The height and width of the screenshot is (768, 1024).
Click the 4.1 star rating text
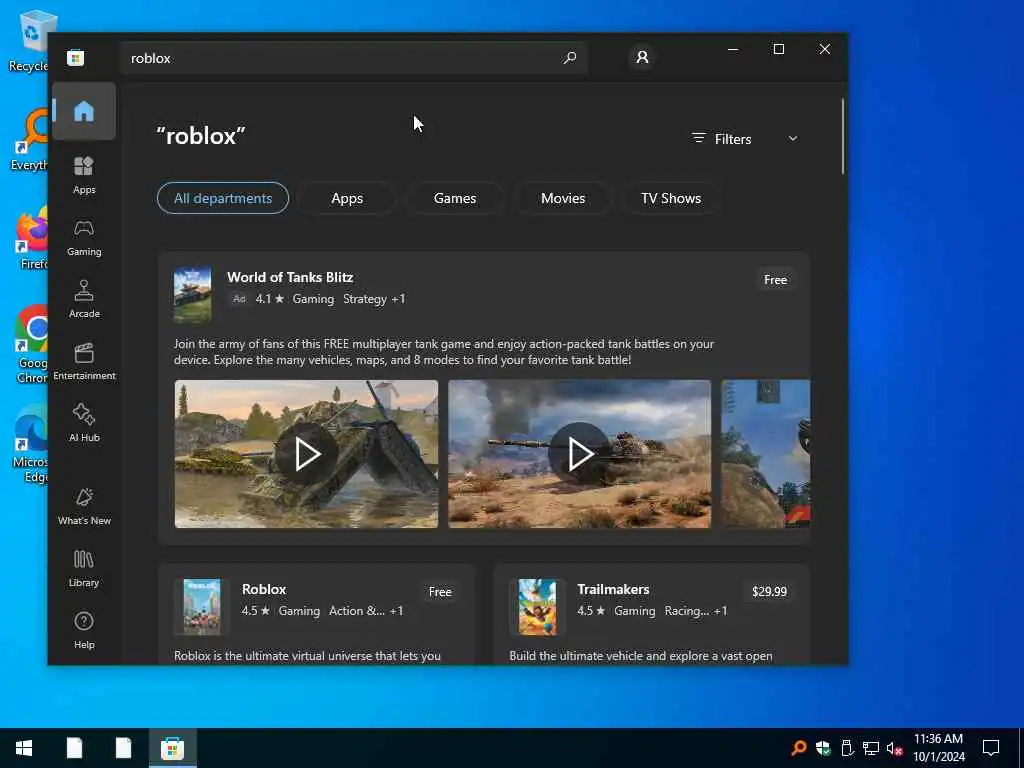pyautogui.click(x=270, y=298)
